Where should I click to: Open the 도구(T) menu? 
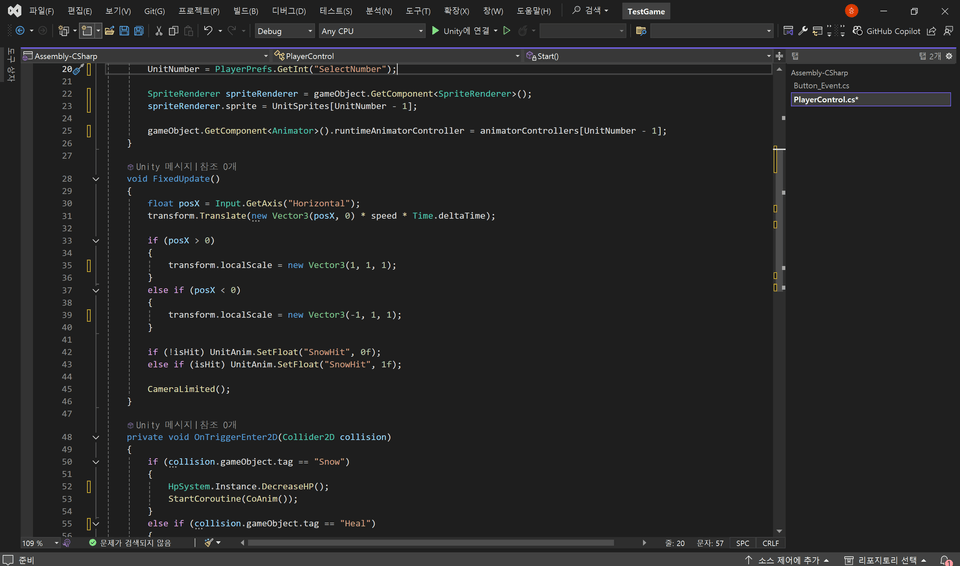(x=418, y=11)
